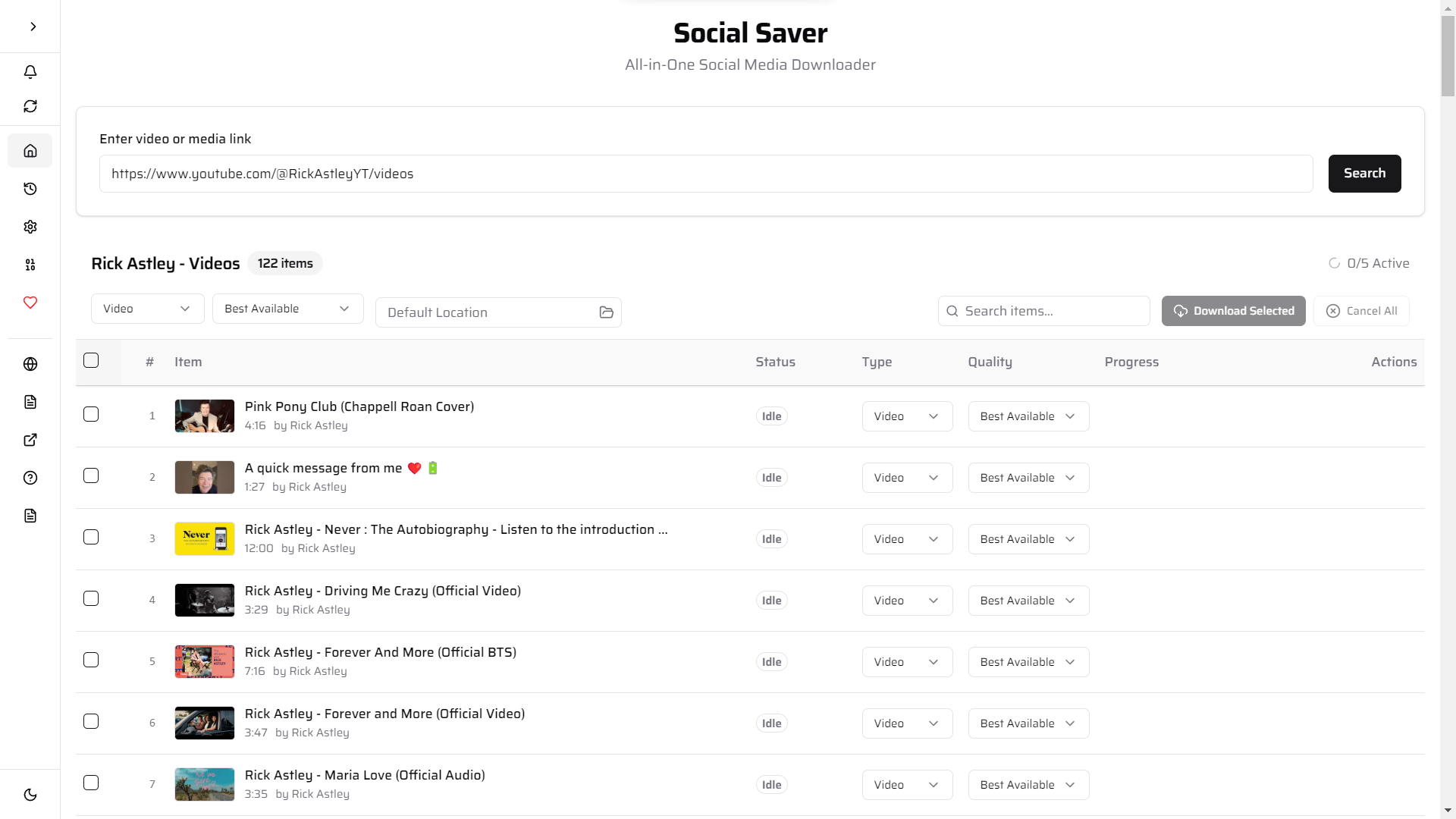This screenshot has height=819, width=1456.
Task: Open the quality dropdown for Forever And More BTS
Action: (x=1028, y=661)
